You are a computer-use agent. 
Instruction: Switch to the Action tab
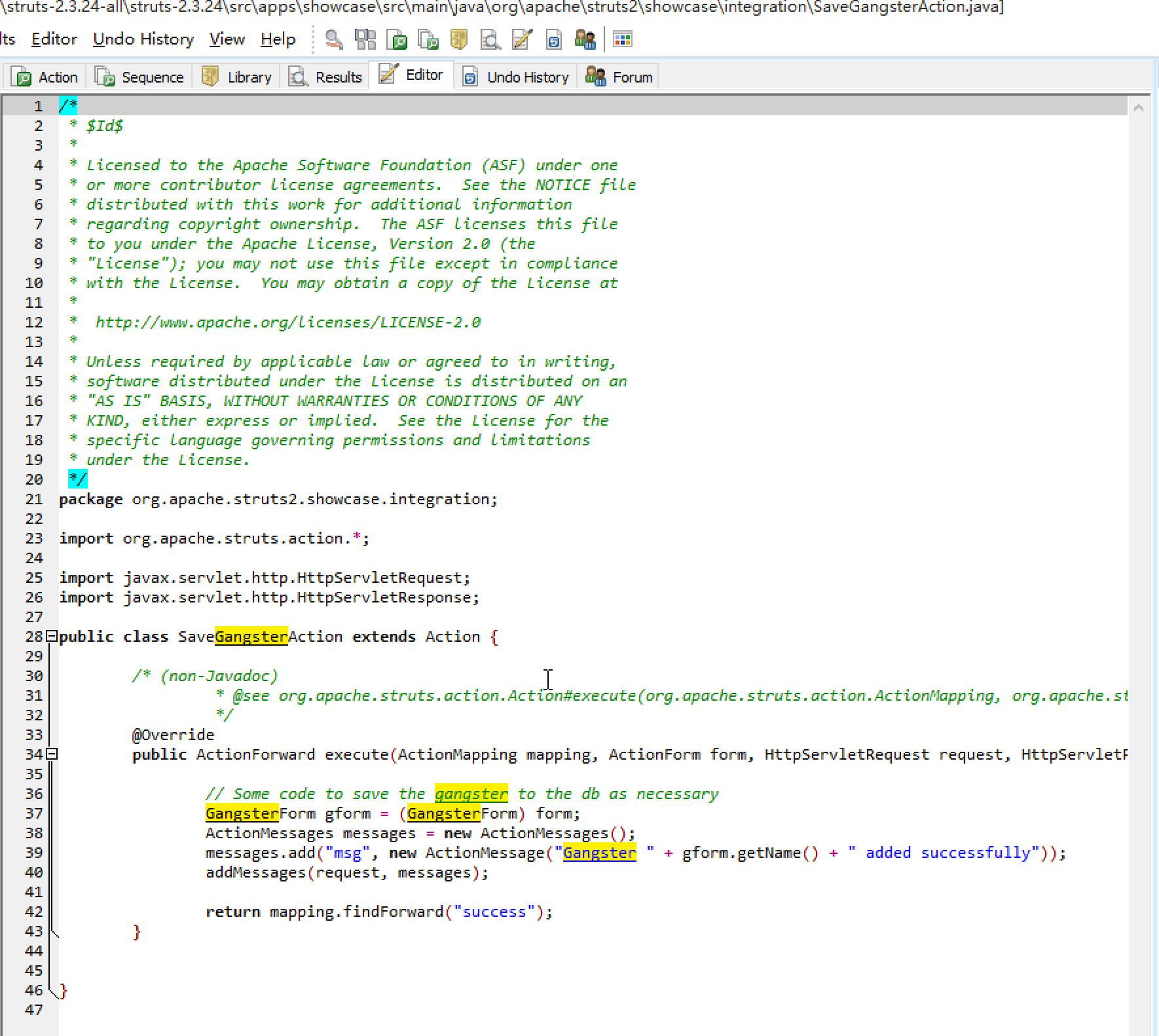coord(45,77)
